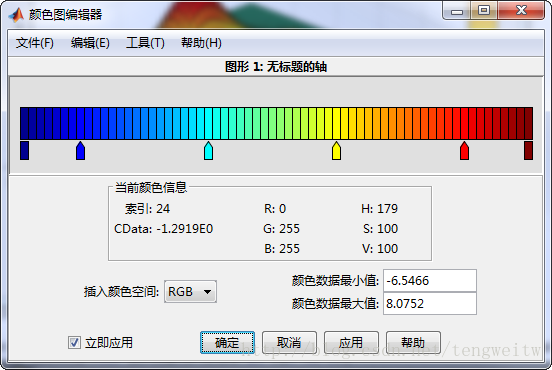Click the G: 255 value text
This screenshot has width=552, height=370.
pyautogui.click(x=282, y=229)
